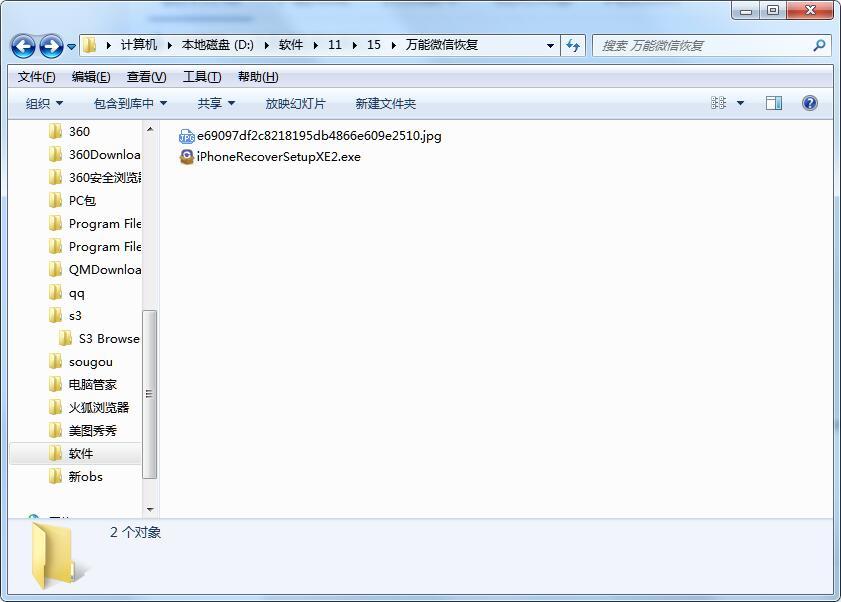
Task: Open the 工具(T) menu
Action: (x=202, y=77)
